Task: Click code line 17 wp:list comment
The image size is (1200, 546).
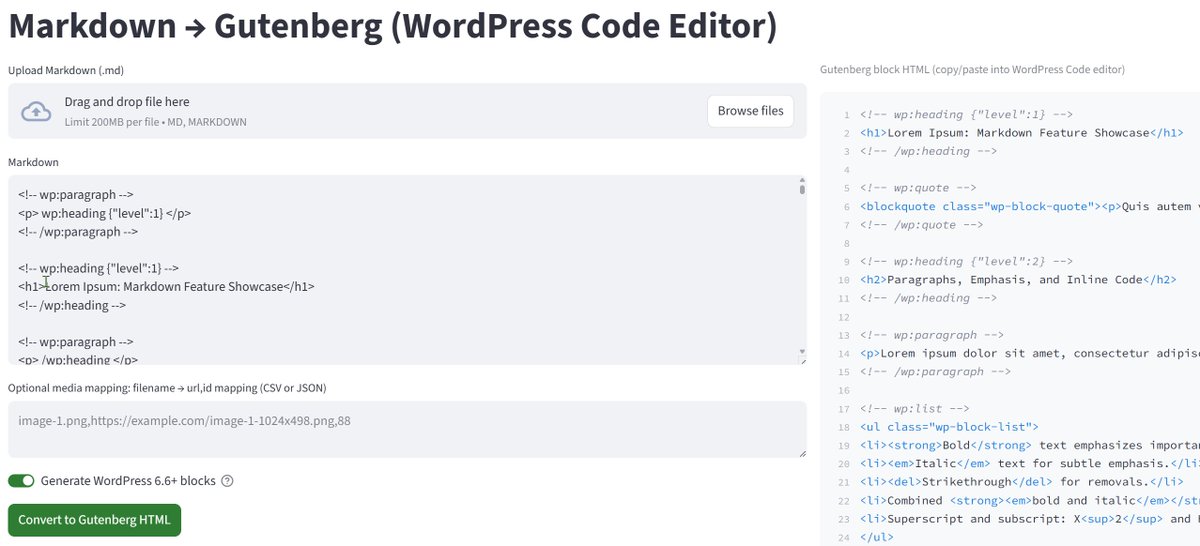Action: (915, 408)
